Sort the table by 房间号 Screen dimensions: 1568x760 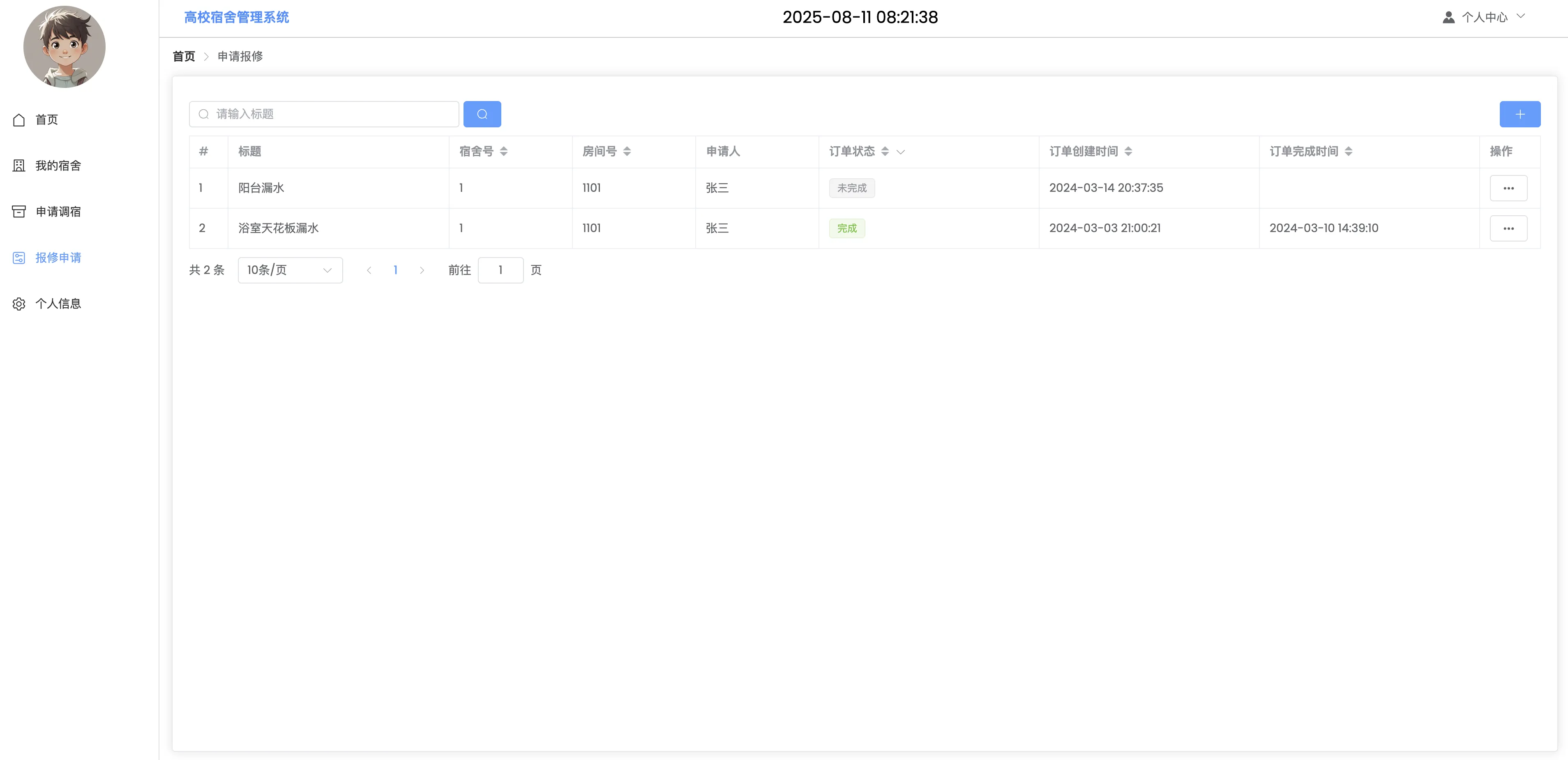[626, 152]
